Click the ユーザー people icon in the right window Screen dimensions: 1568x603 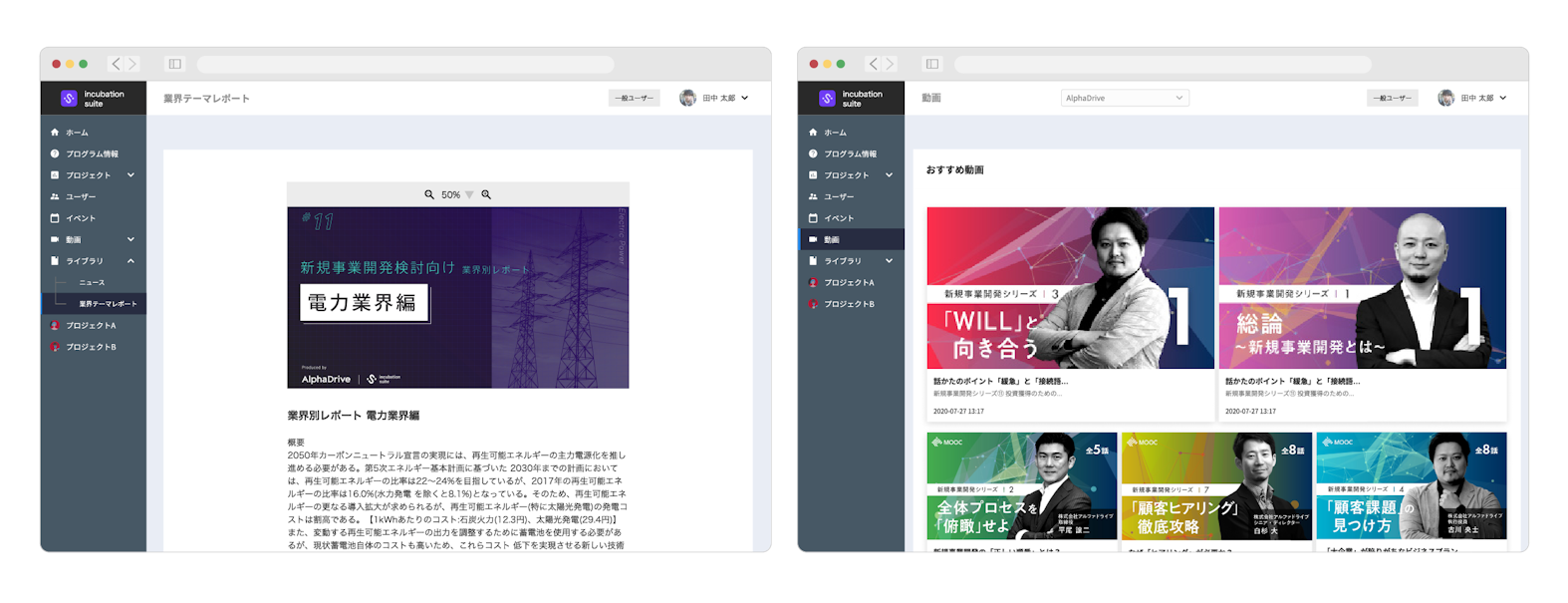[x=813, y=196]
